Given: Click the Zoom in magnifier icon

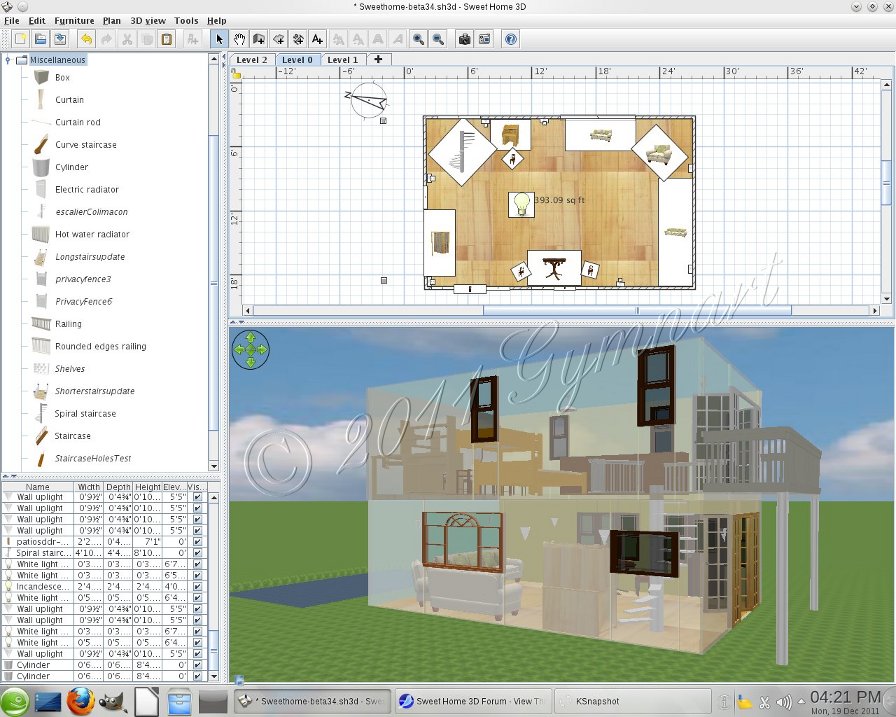Looking at the screenshot, I should [x=418, y=39].
